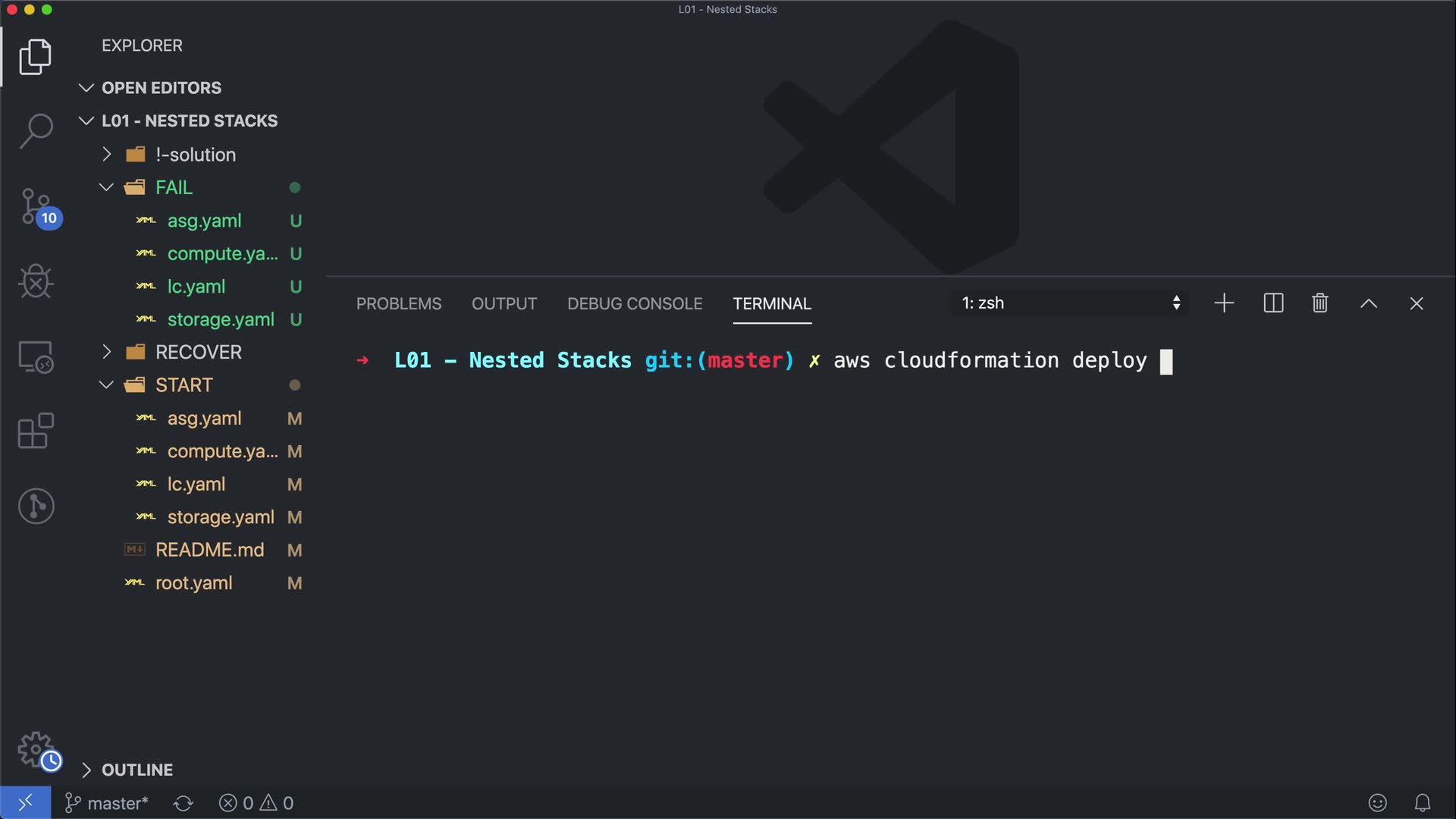Click the Manage gear icon
Image resolution: width=1456 pixels, height=819 pixels.
[x=36, y=749]
